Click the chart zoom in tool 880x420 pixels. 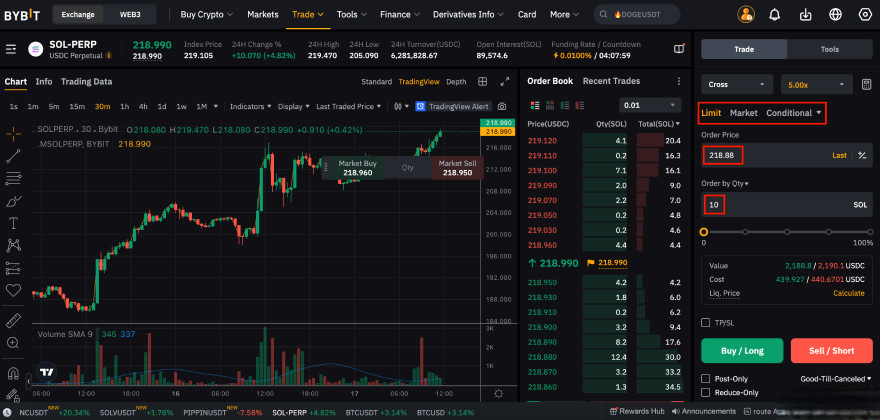coord(13,343)
